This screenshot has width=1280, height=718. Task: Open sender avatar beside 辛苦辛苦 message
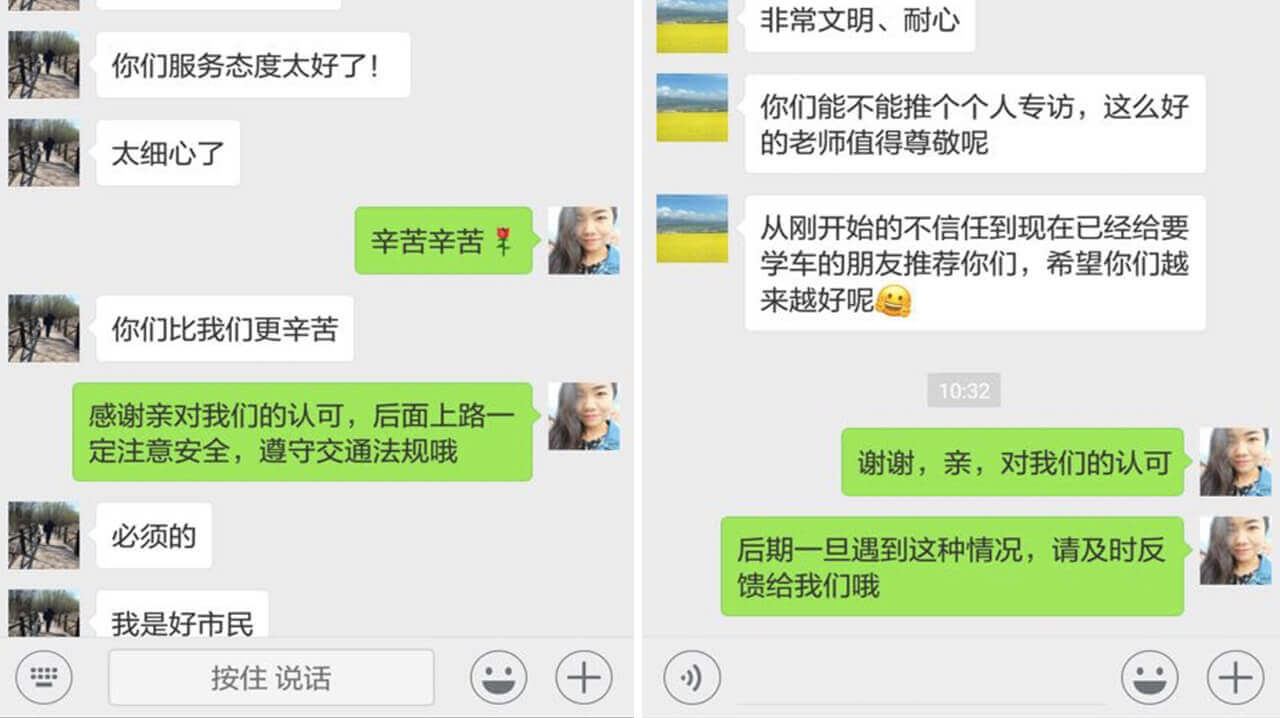584,241
